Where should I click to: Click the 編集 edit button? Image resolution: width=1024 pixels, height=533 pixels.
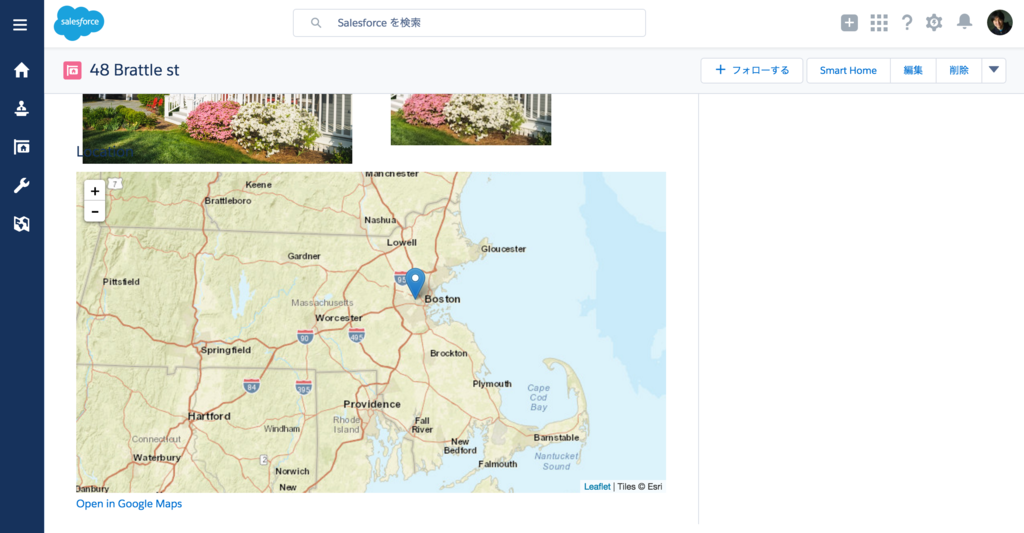coord(913,71)
